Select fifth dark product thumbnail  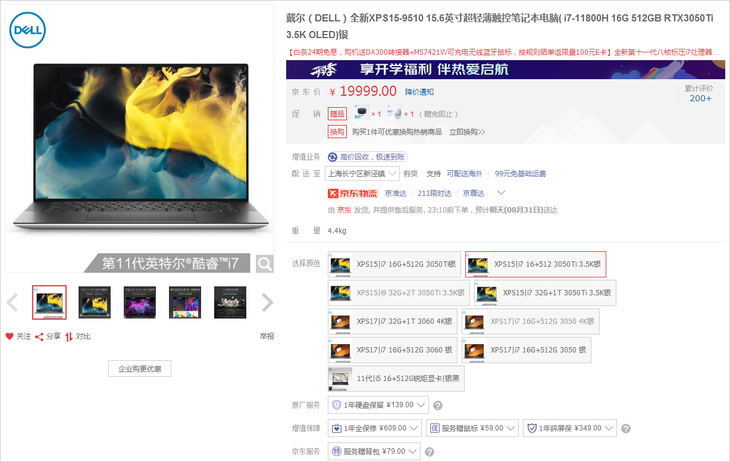pyautogui.click(x=230, y=302)
